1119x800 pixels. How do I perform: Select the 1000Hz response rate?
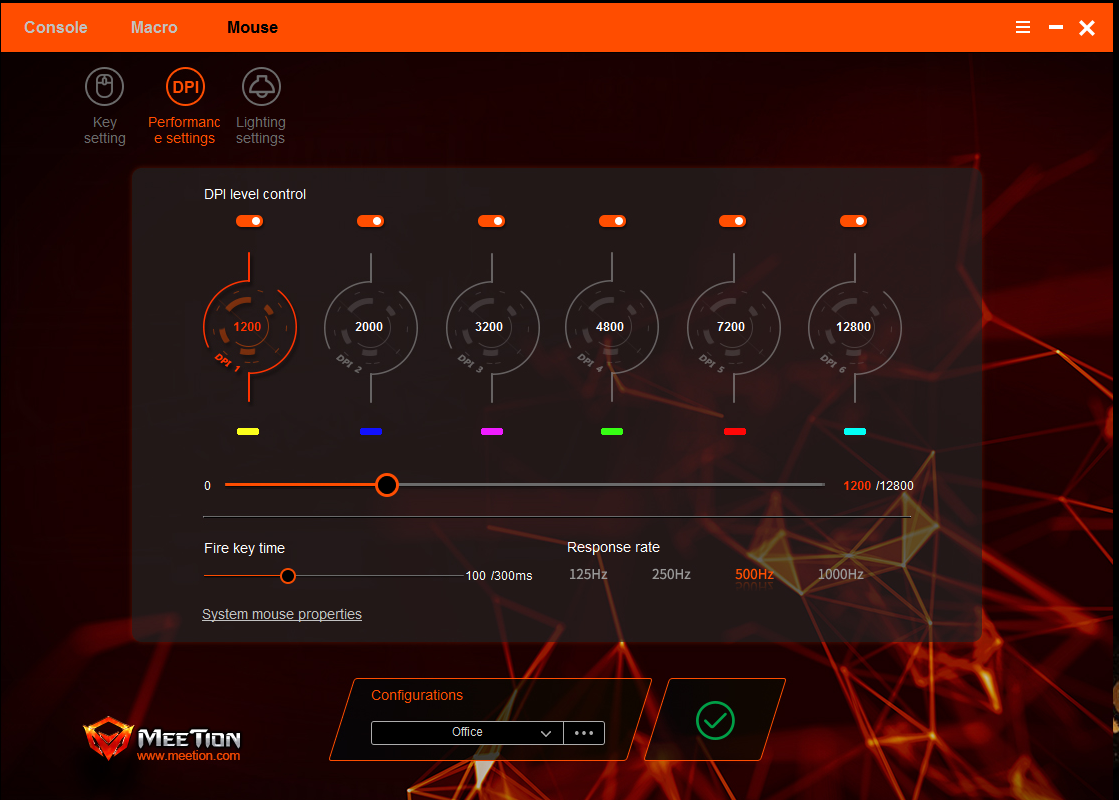click(x=840, y=574)
